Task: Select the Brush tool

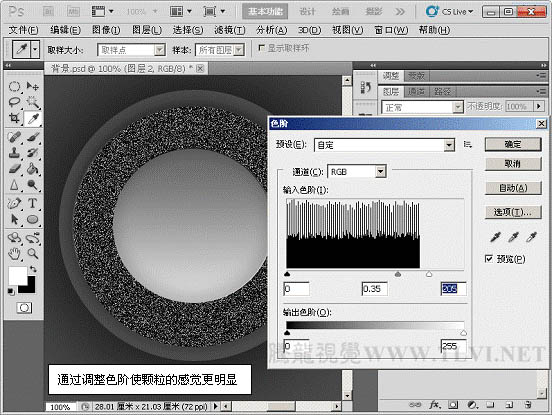Action: click(33, 137)
